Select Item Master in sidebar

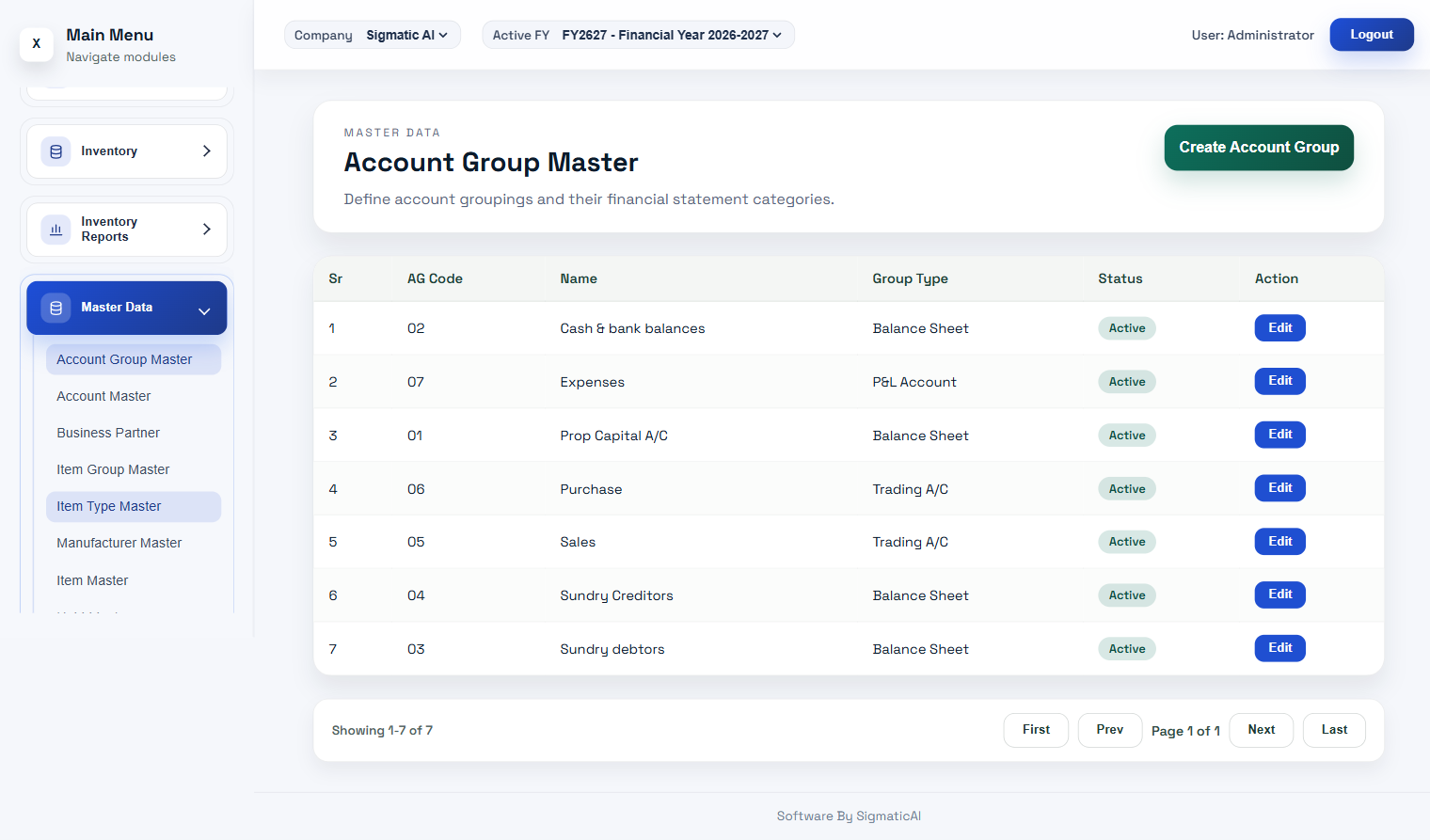click(134, 580)
